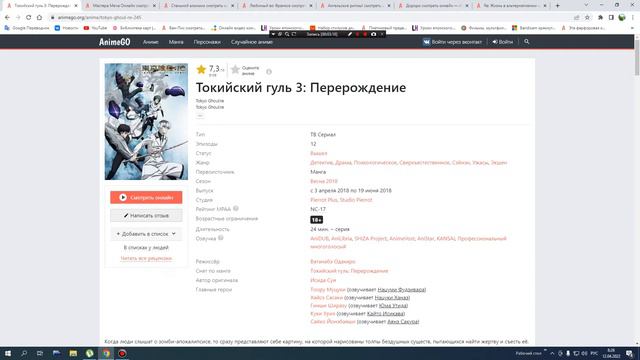
Task: Open File Explorer from the taskbar
Action: pyautogui.click(x=73, y=353)
